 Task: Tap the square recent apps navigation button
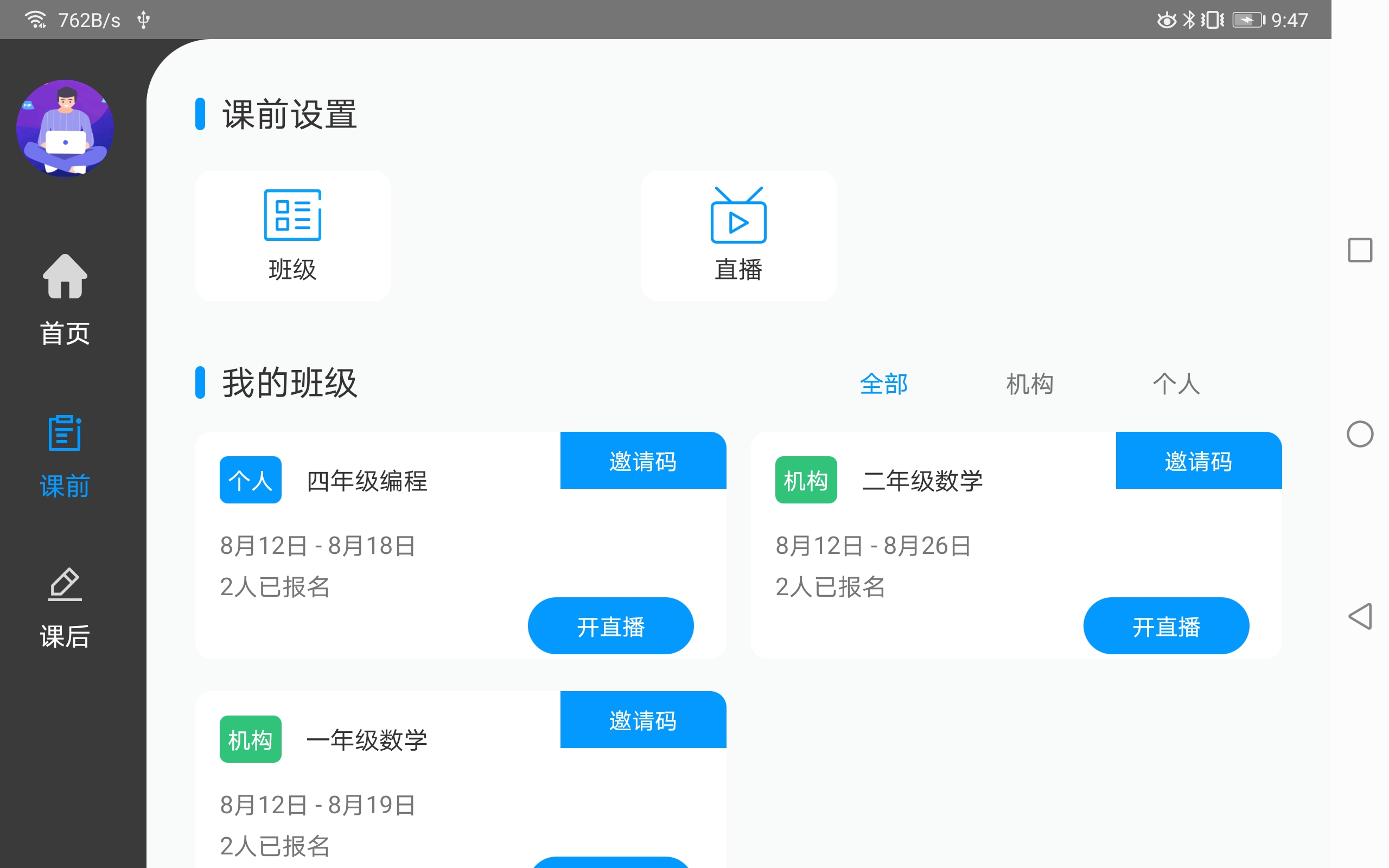tap(1360, 250)
